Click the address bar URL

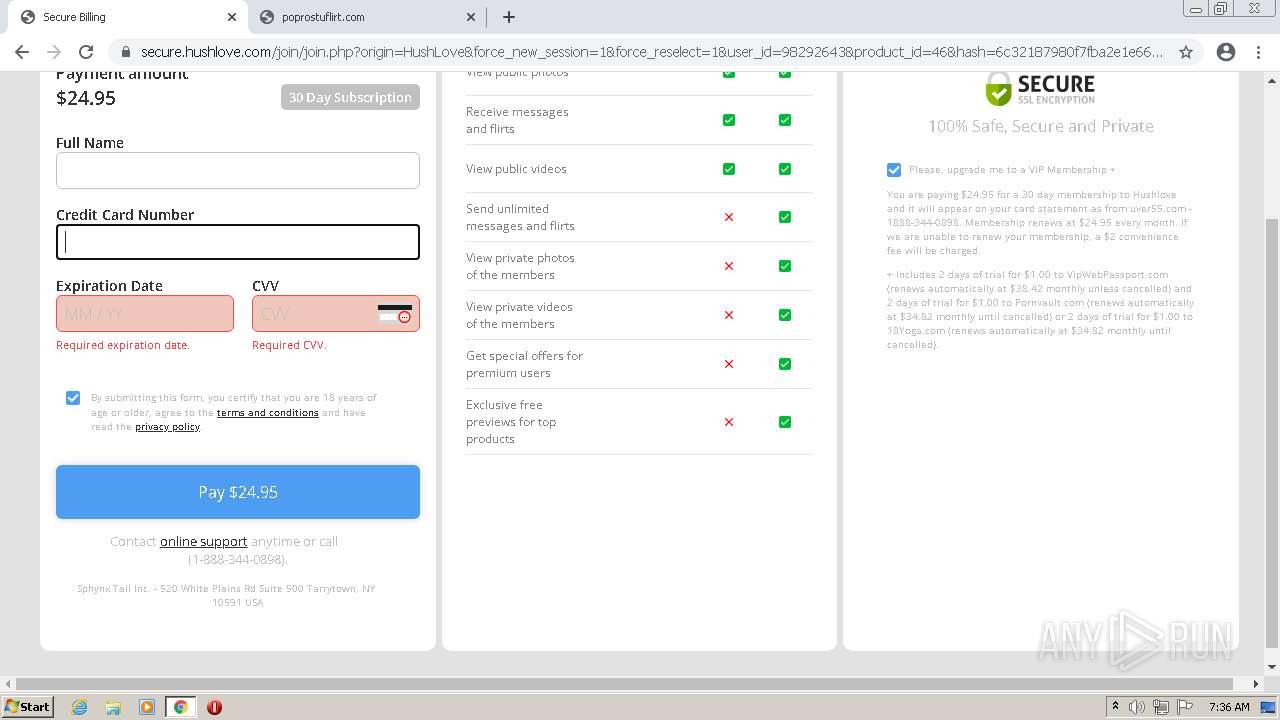(x=651, y=52)
